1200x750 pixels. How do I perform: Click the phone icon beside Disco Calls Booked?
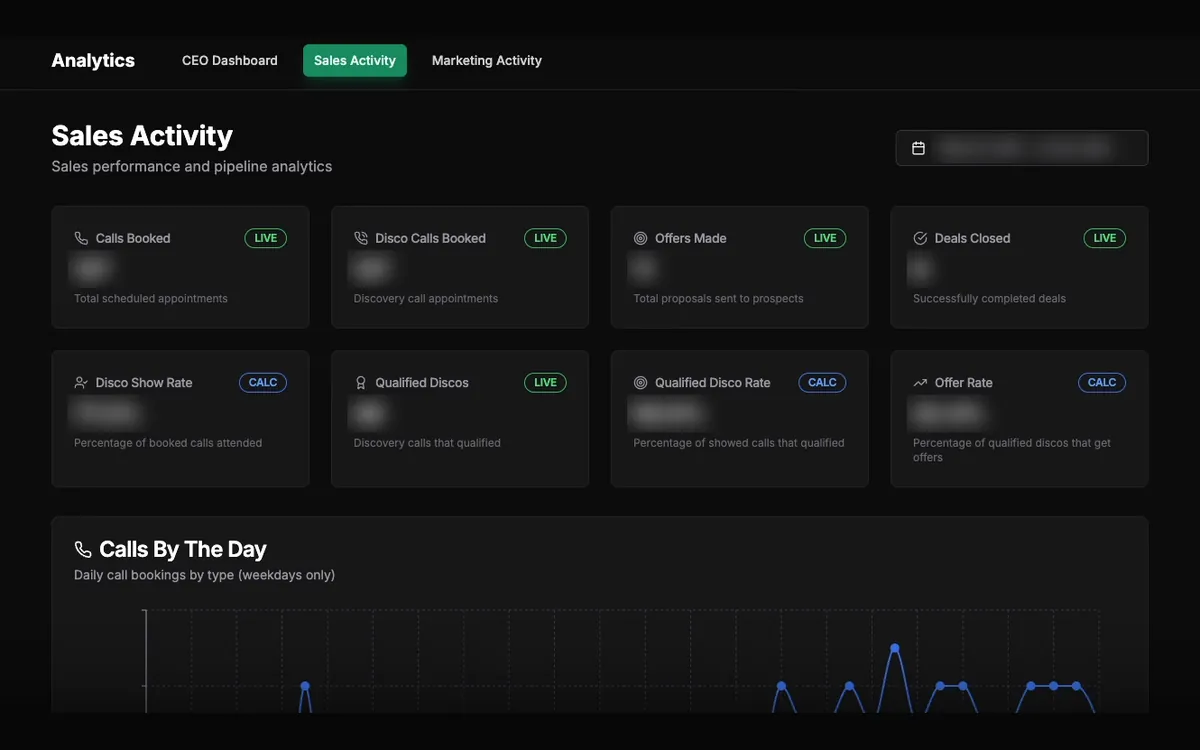361,238
